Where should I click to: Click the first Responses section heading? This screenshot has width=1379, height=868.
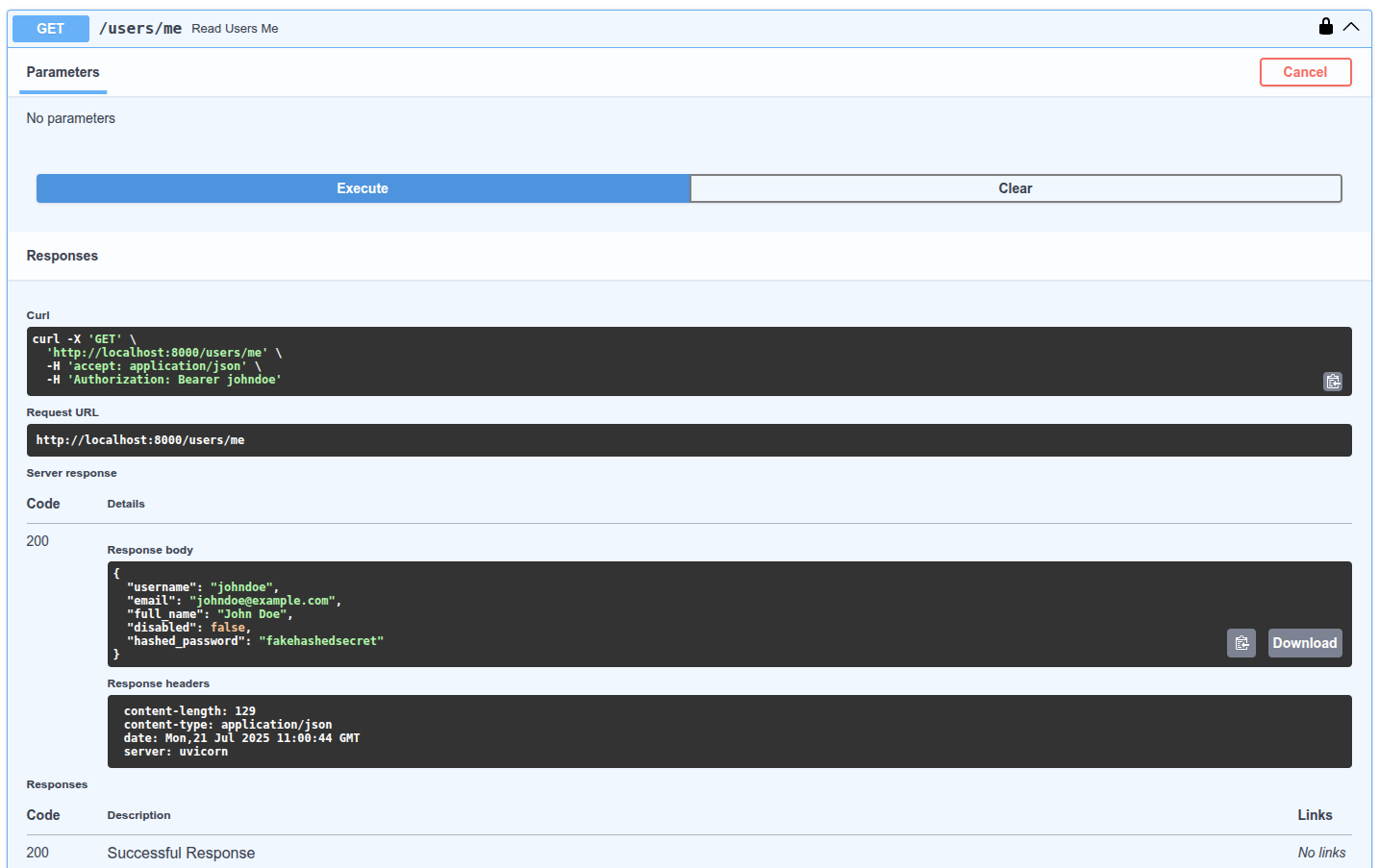[x=63, y=256]
